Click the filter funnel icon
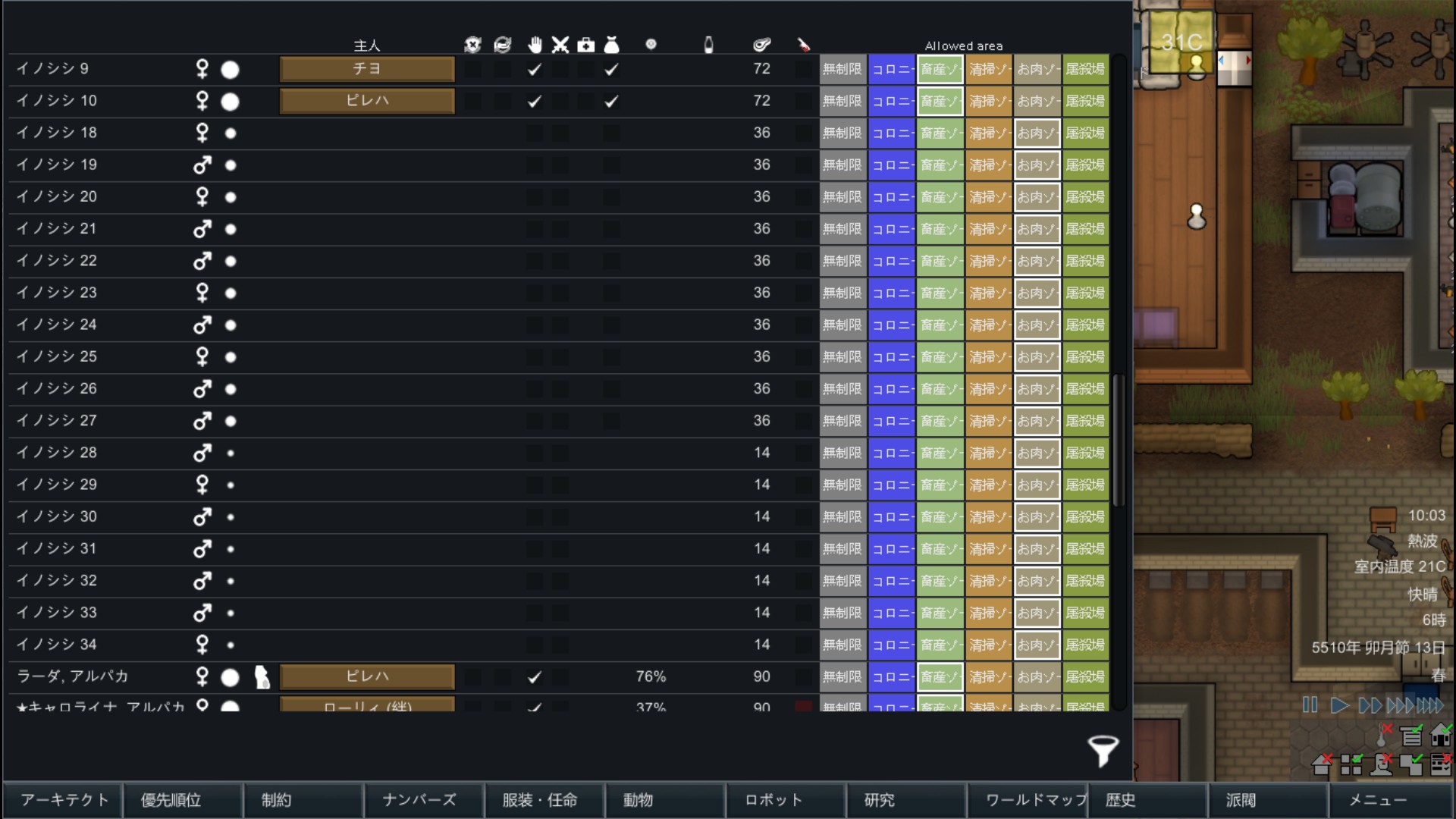The width and height of the screenshot is (1456, 819). (x=1103, y=750)
